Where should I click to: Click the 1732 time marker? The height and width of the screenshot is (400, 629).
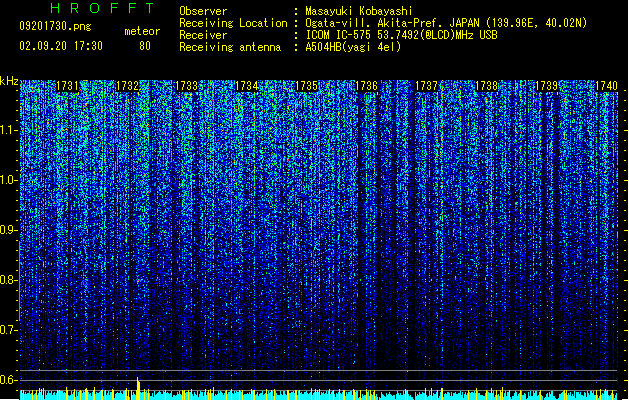pos(127,86)
